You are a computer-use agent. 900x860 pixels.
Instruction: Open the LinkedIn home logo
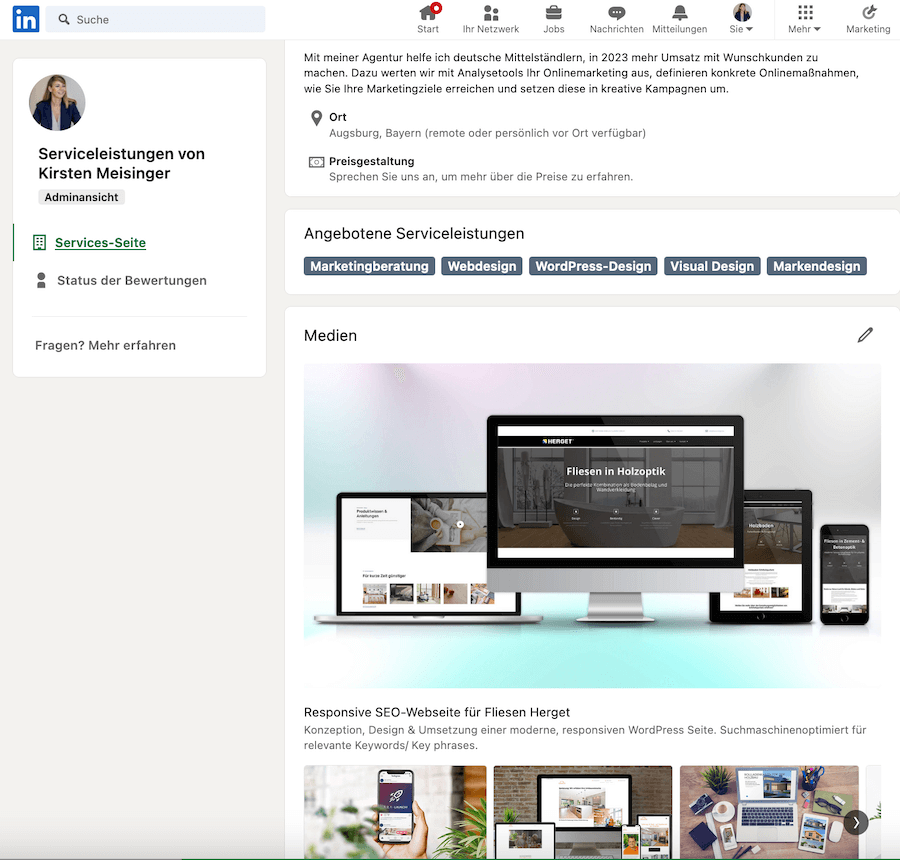(x=26, y=19)
